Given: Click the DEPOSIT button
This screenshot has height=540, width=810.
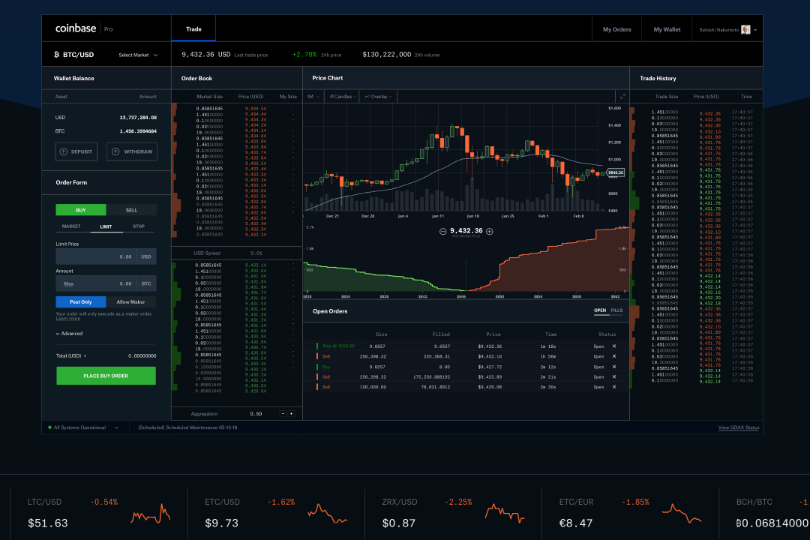Looking at the screenshot, I should click(x=76, y=151).
